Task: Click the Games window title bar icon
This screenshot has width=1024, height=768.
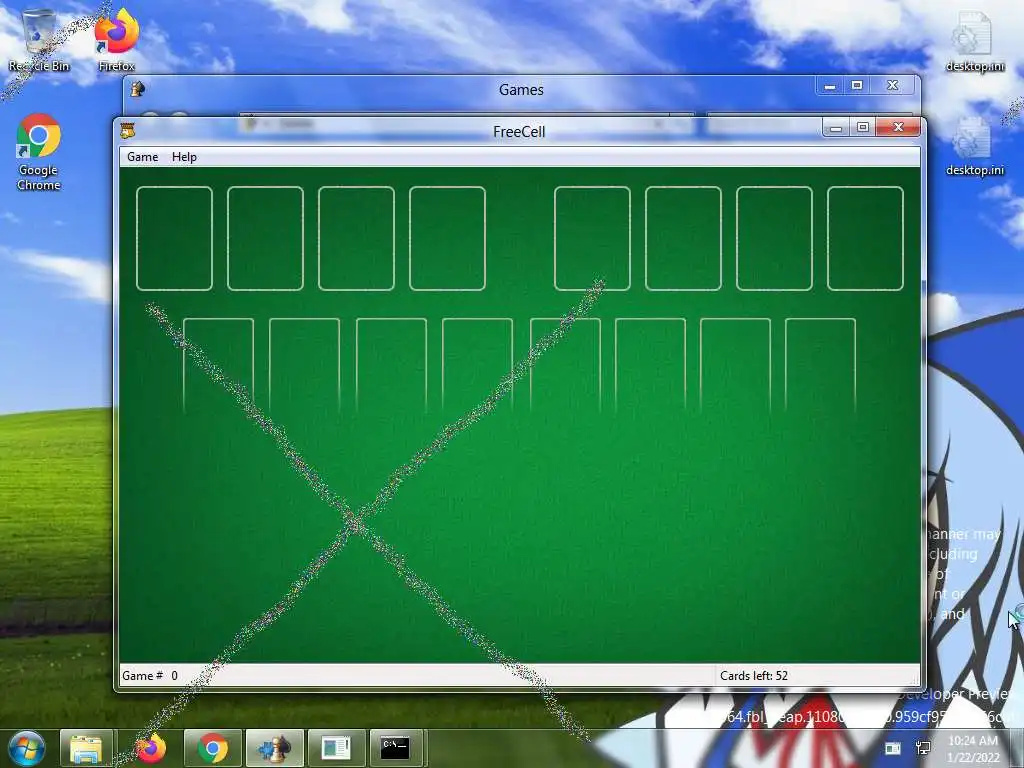Action: click(x=137, y=89)
